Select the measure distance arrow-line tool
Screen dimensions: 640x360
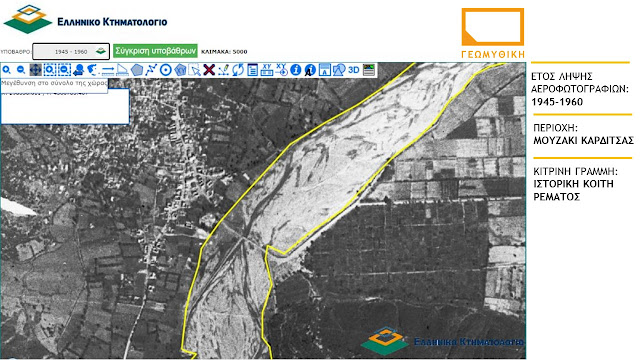(x=108, y=70)
